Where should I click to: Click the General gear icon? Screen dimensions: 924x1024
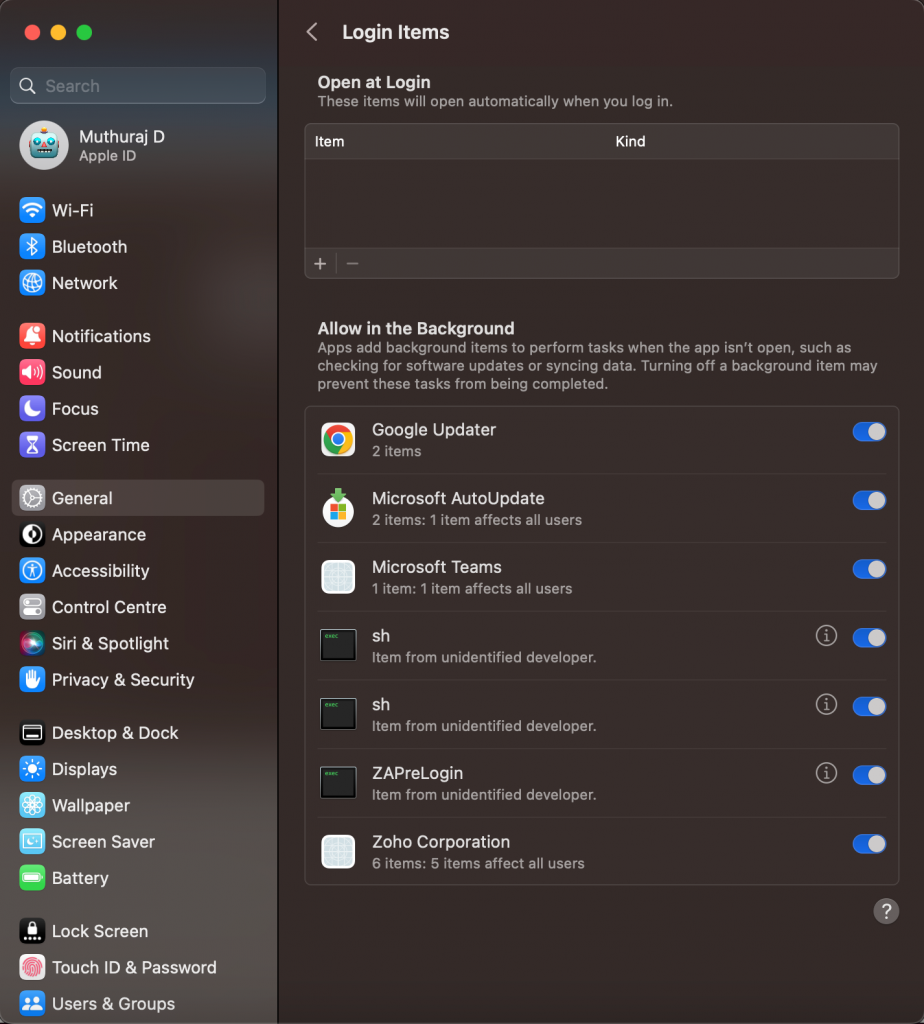point(32,498)
